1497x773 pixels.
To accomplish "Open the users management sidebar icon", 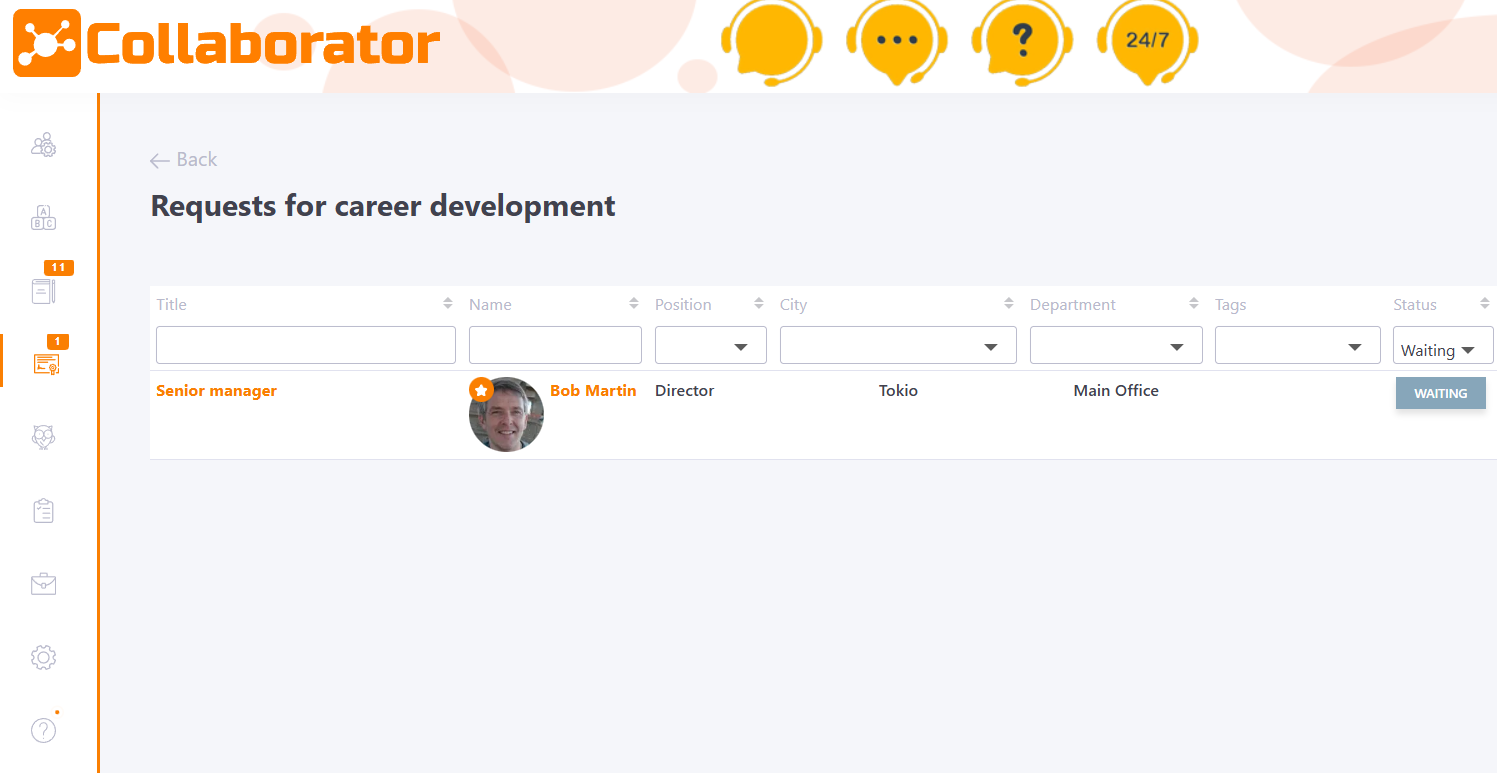I will (43, 146).
